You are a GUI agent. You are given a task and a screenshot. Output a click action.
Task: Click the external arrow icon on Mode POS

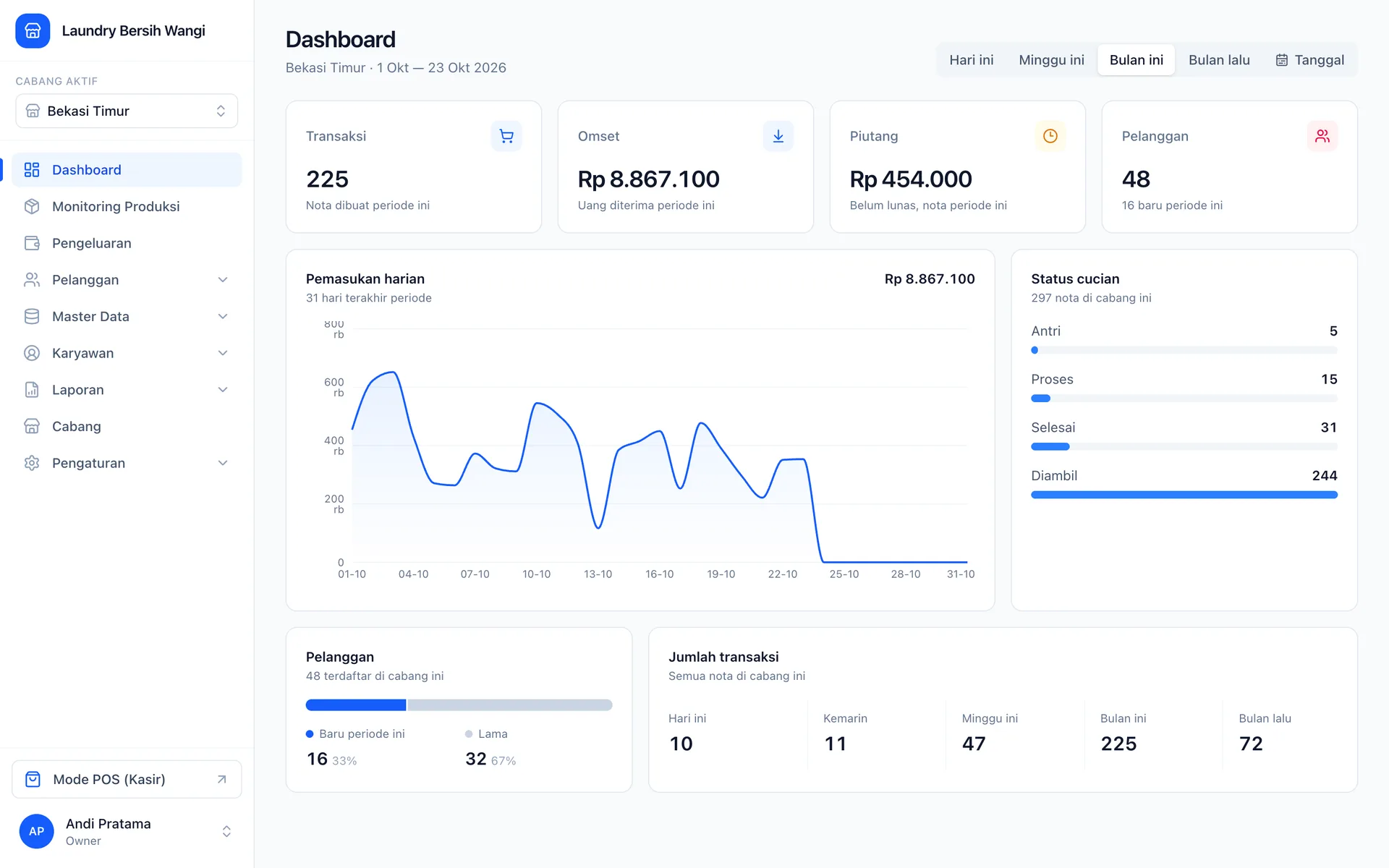pyautogui.click(x=221, y=779)
